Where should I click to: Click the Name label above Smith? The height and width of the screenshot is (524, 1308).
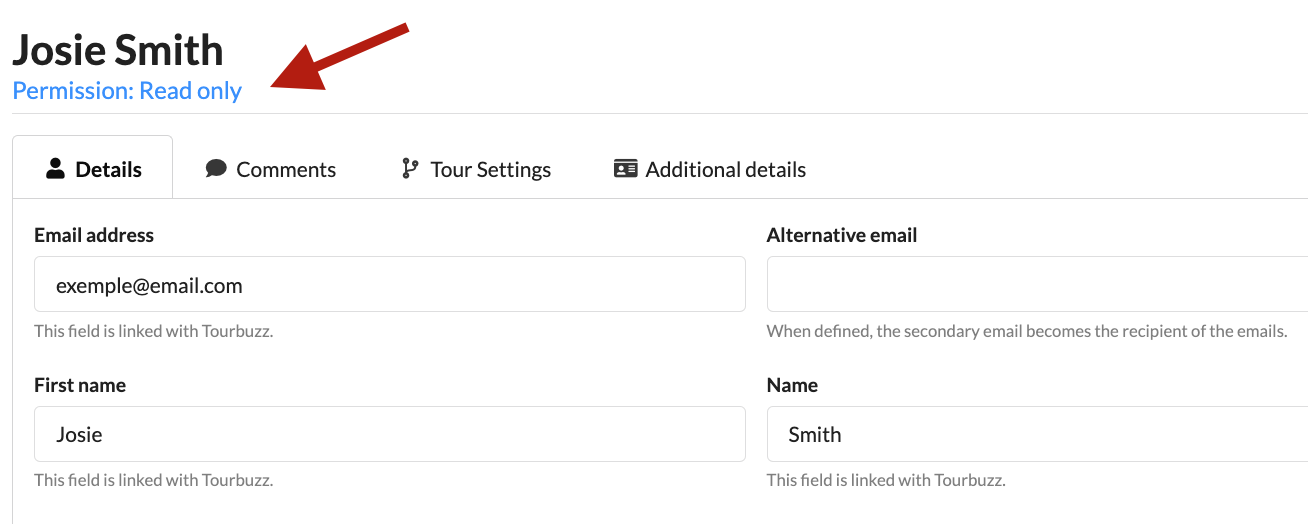pyautogui.click(x=792, y=385)
